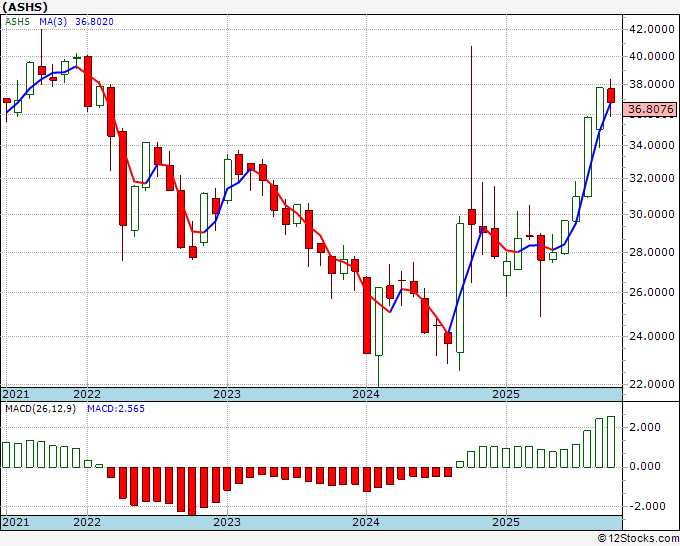Click the 36.8020 moving average value
The image size is (680, 546).
coord(94,22)
